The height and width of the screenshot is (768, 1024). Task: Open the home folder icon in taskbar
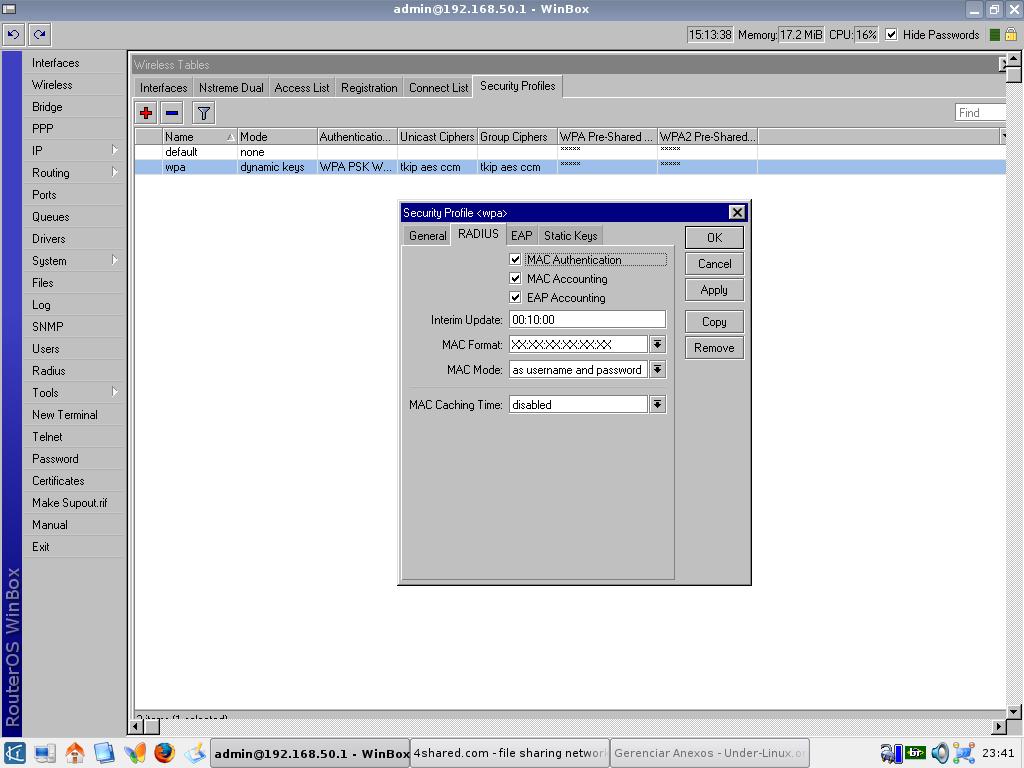pyautogui.click(x=74, y=753)
